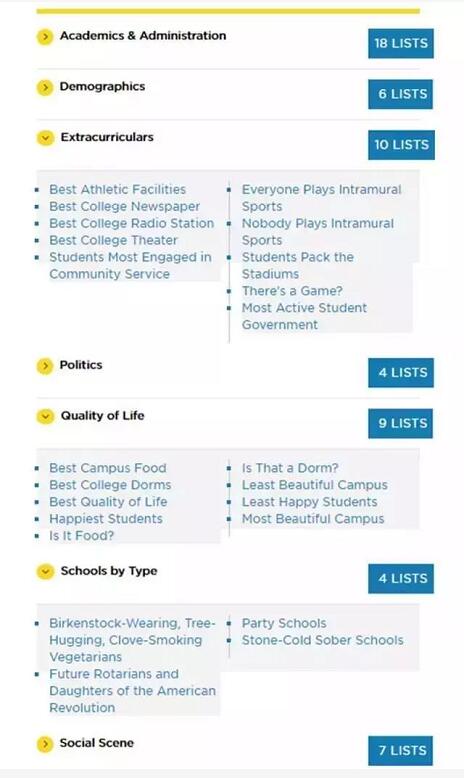
Task: Open the Stone-Cold Sober Schools link
Action: (x=323, y=640)
